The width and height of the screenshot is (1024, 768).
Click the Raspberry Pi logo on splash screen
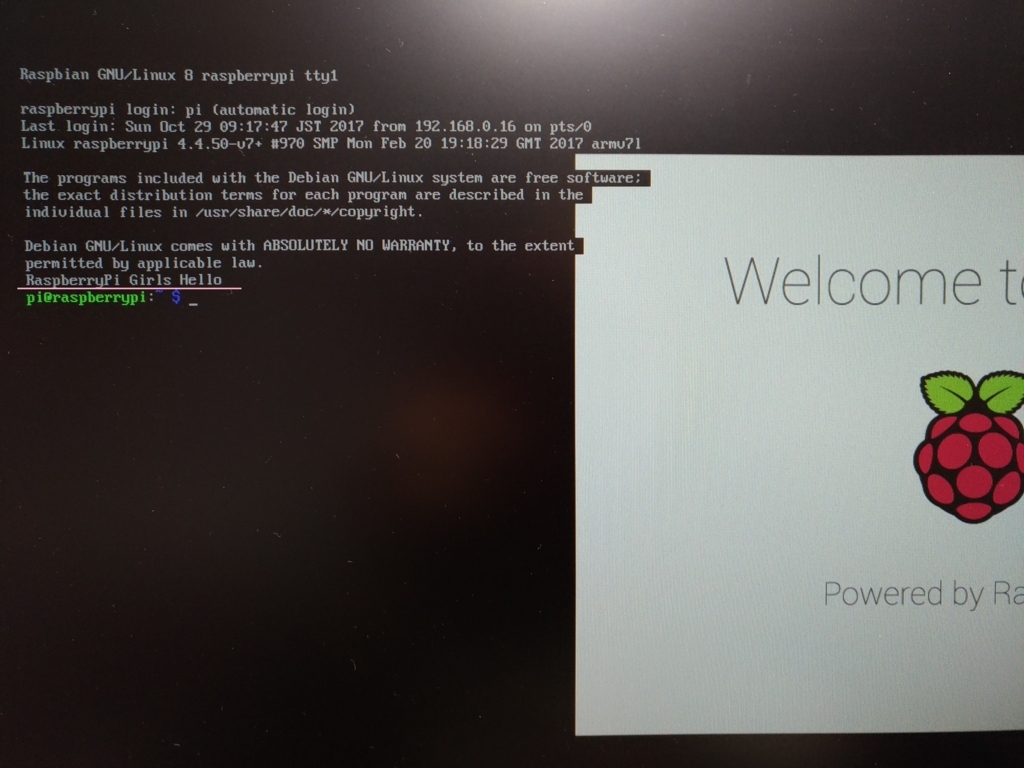968,447
